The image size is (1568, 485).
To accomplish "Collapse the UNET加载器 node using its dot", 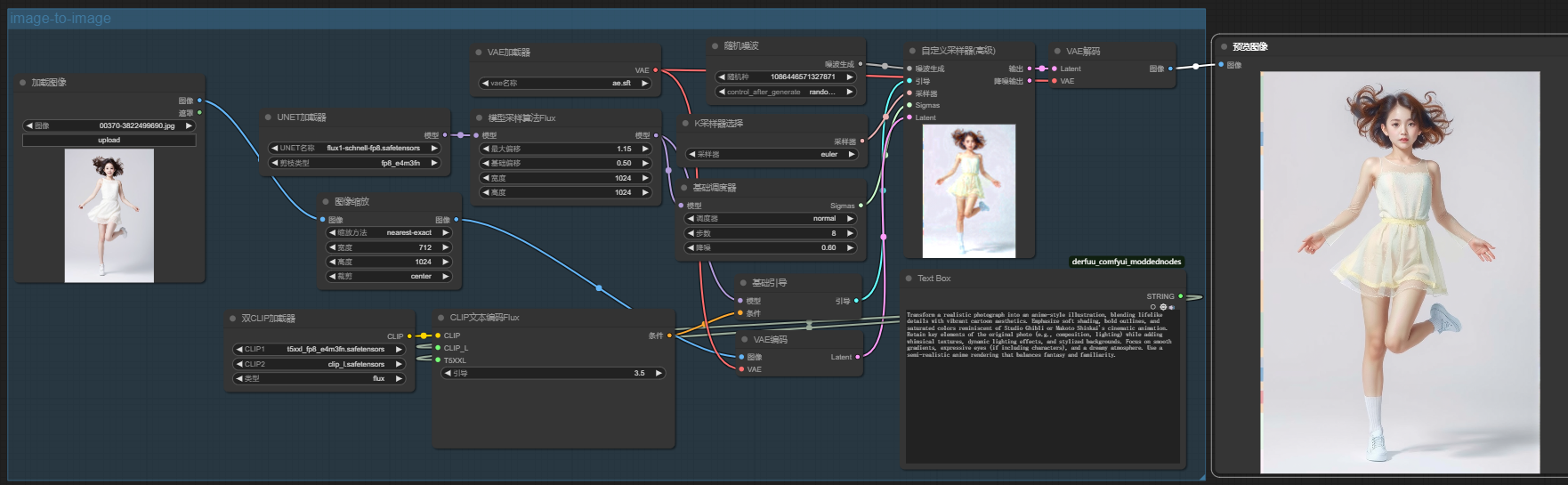I will coord(268,117).
